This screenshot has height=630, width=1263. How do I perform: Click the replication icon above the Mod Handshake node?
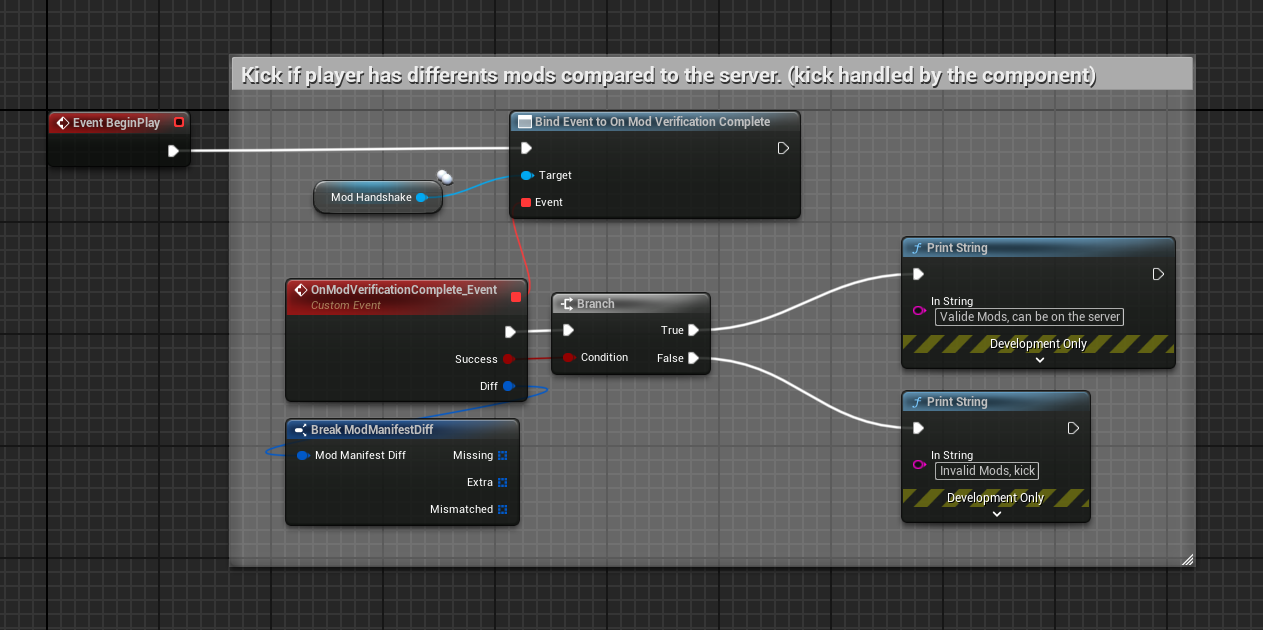445,177
